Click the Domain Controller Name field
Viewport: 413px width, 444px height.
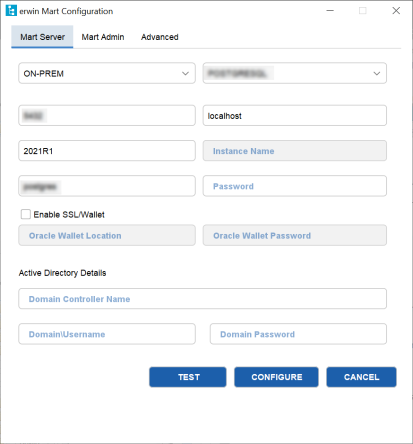point(203,299)
